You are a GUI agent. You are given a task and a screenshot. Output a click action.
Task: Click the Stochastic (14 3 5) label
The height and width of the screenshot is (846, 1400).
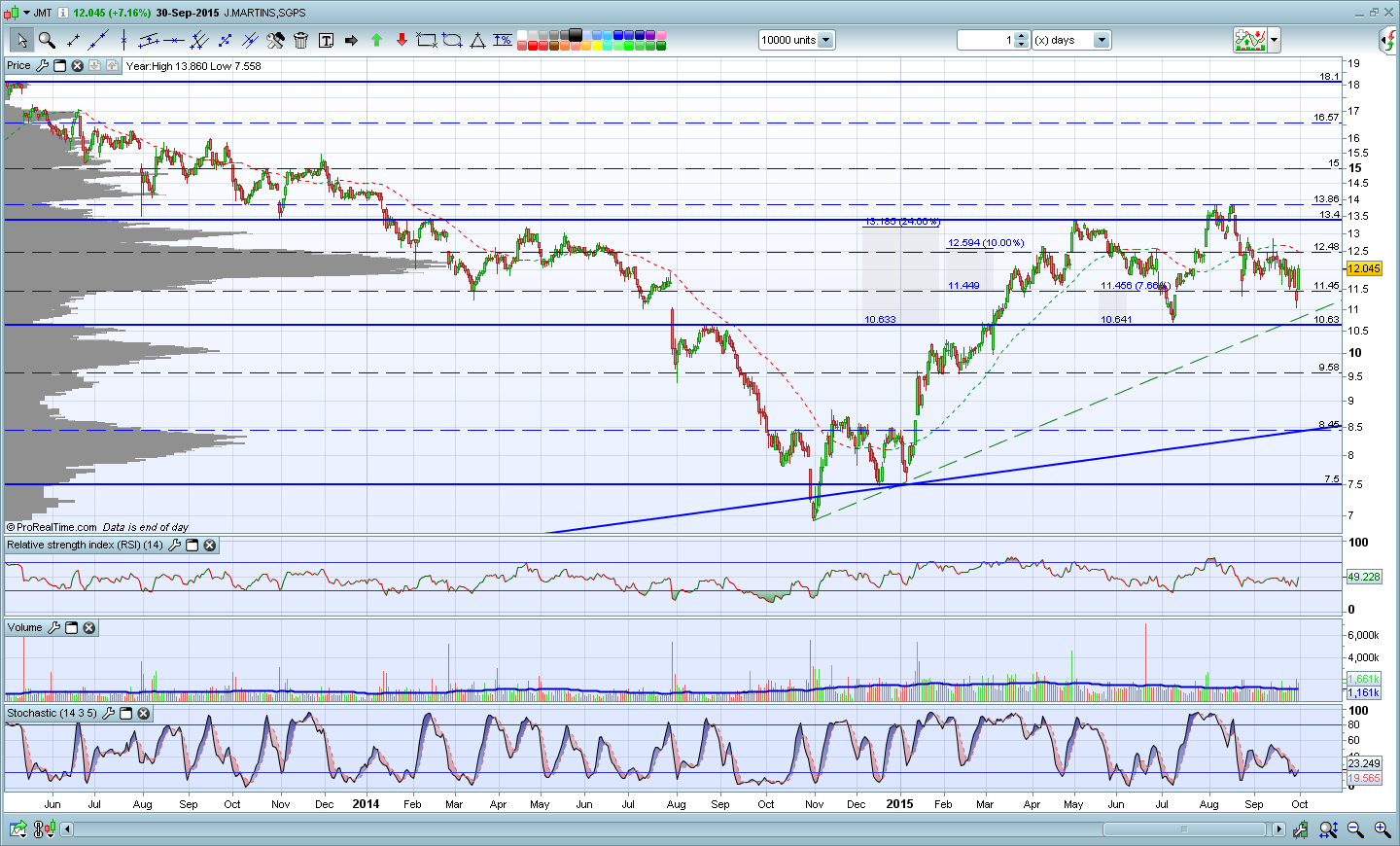pos(52,714)
